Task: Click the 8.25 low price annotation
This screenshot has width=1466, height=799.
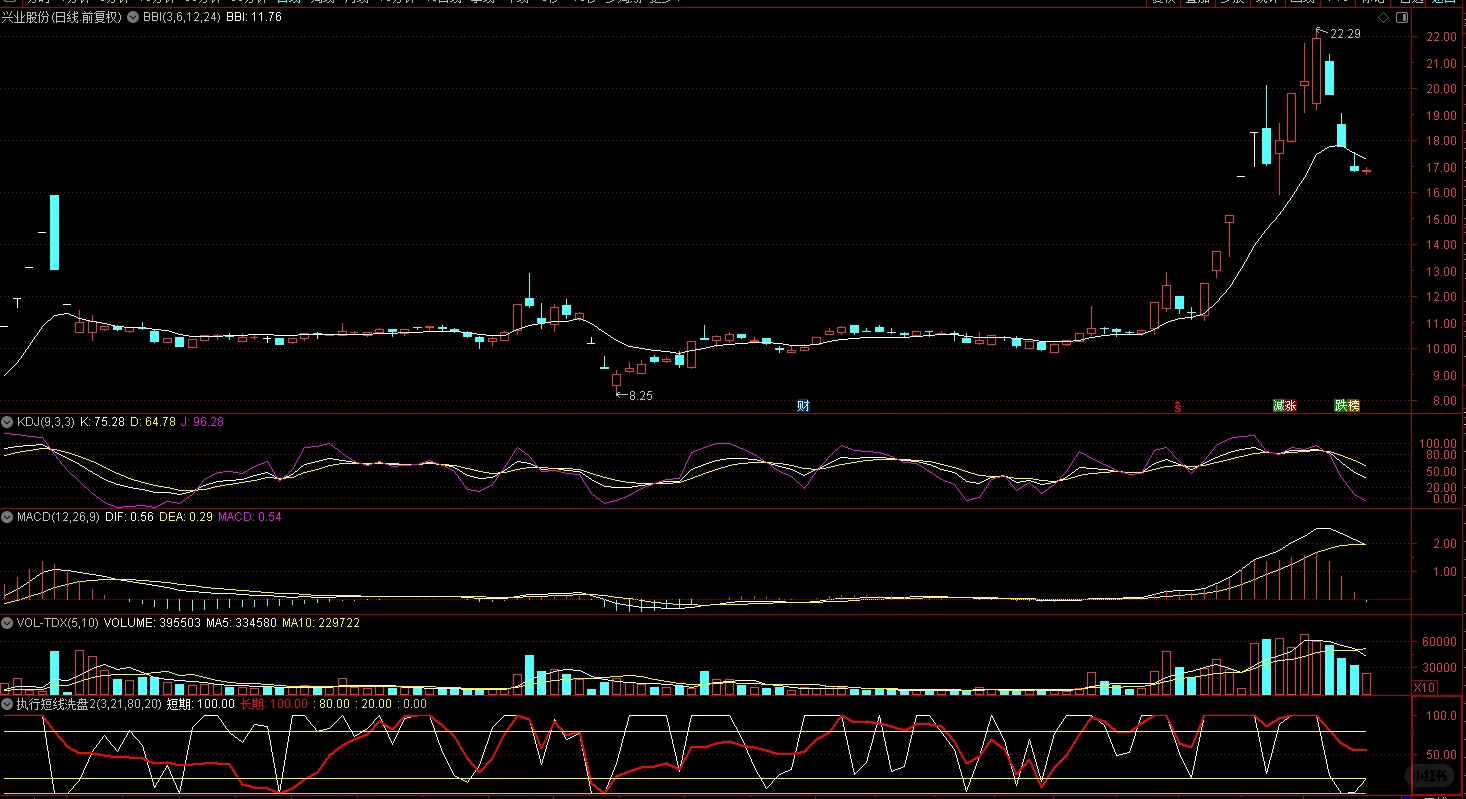Action: point(640,396)
